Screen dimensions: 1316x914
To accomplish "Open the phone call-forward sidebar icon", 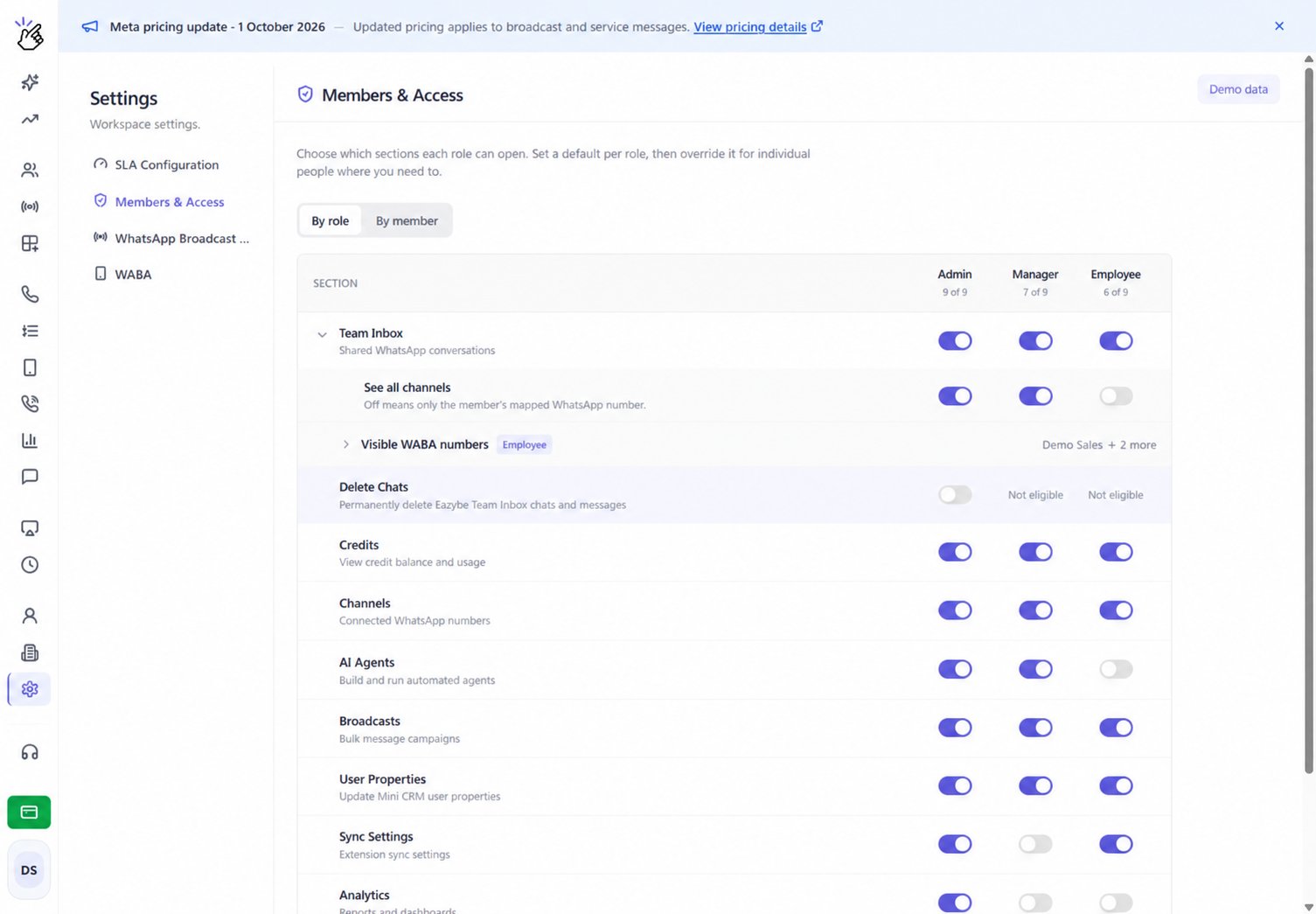I will coord(30,403).
